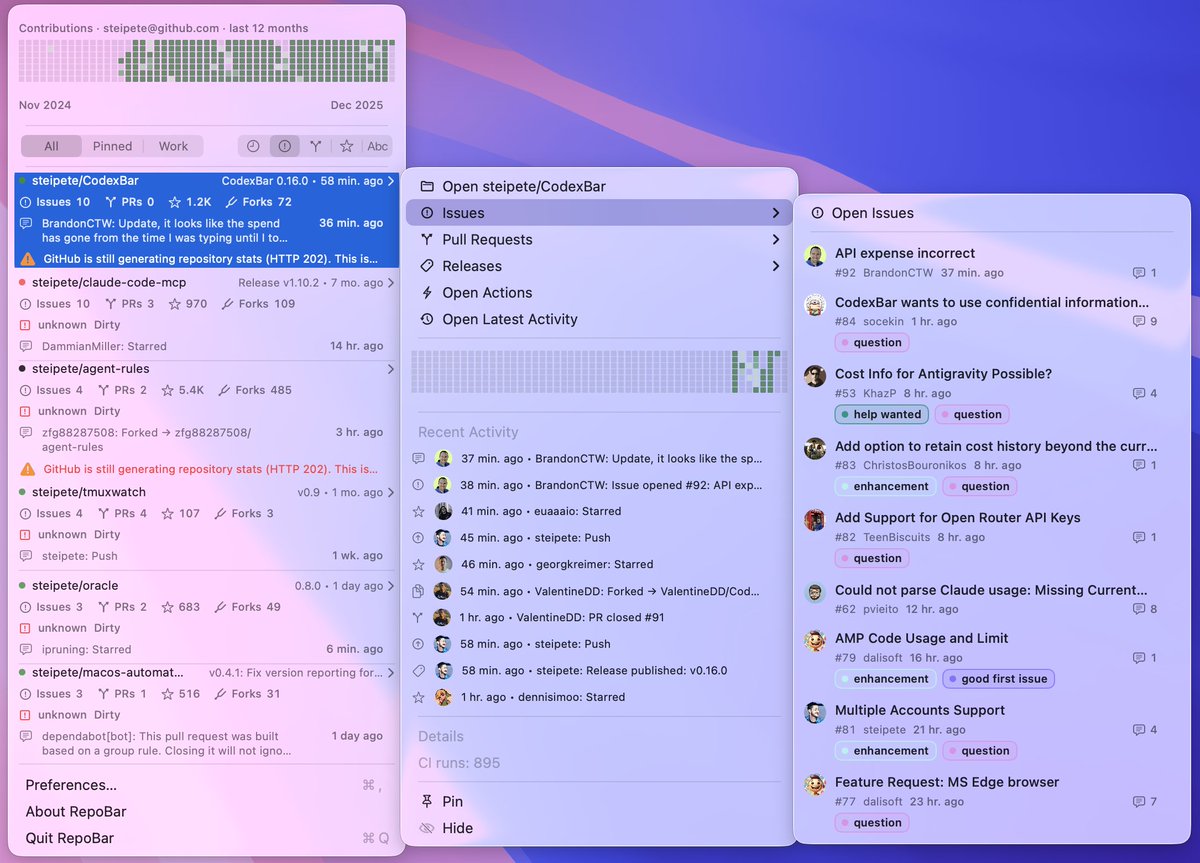Click the good first issue label
This screenshot has height=863, width=1200.
tap(998, 678)
